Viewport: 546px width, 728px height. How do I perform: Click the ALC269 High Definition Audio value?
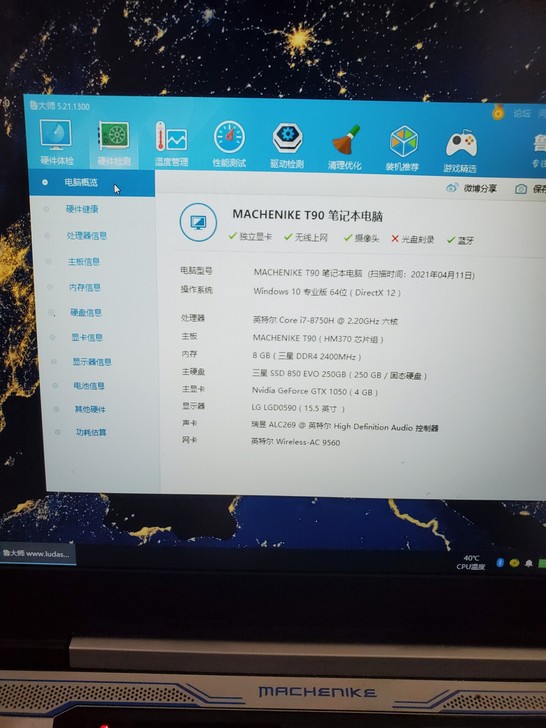pyautogui.click(x=344, y=426)
